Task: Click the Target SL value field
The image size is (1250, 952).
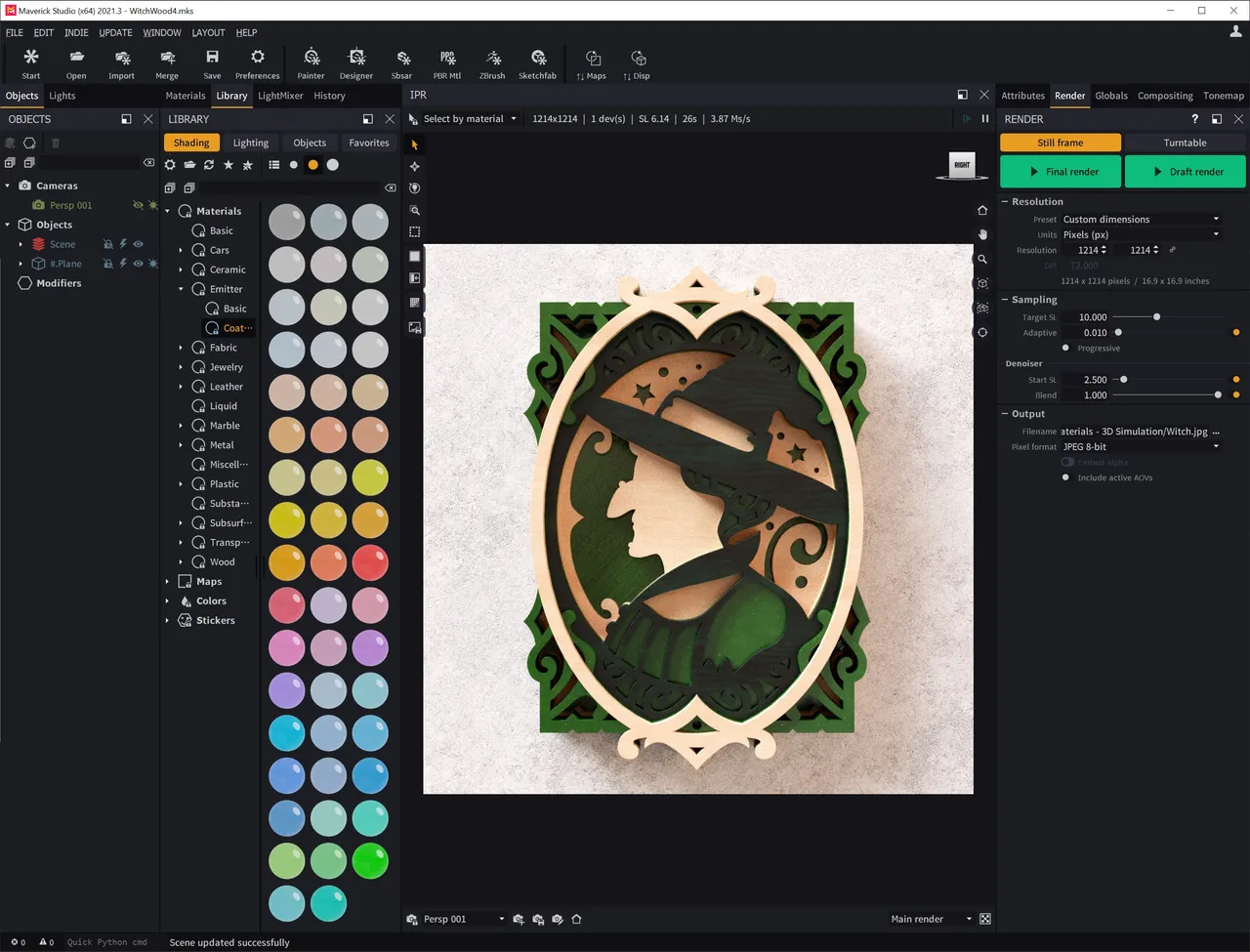Action: pyautogui.click(x=1086, y=317)
